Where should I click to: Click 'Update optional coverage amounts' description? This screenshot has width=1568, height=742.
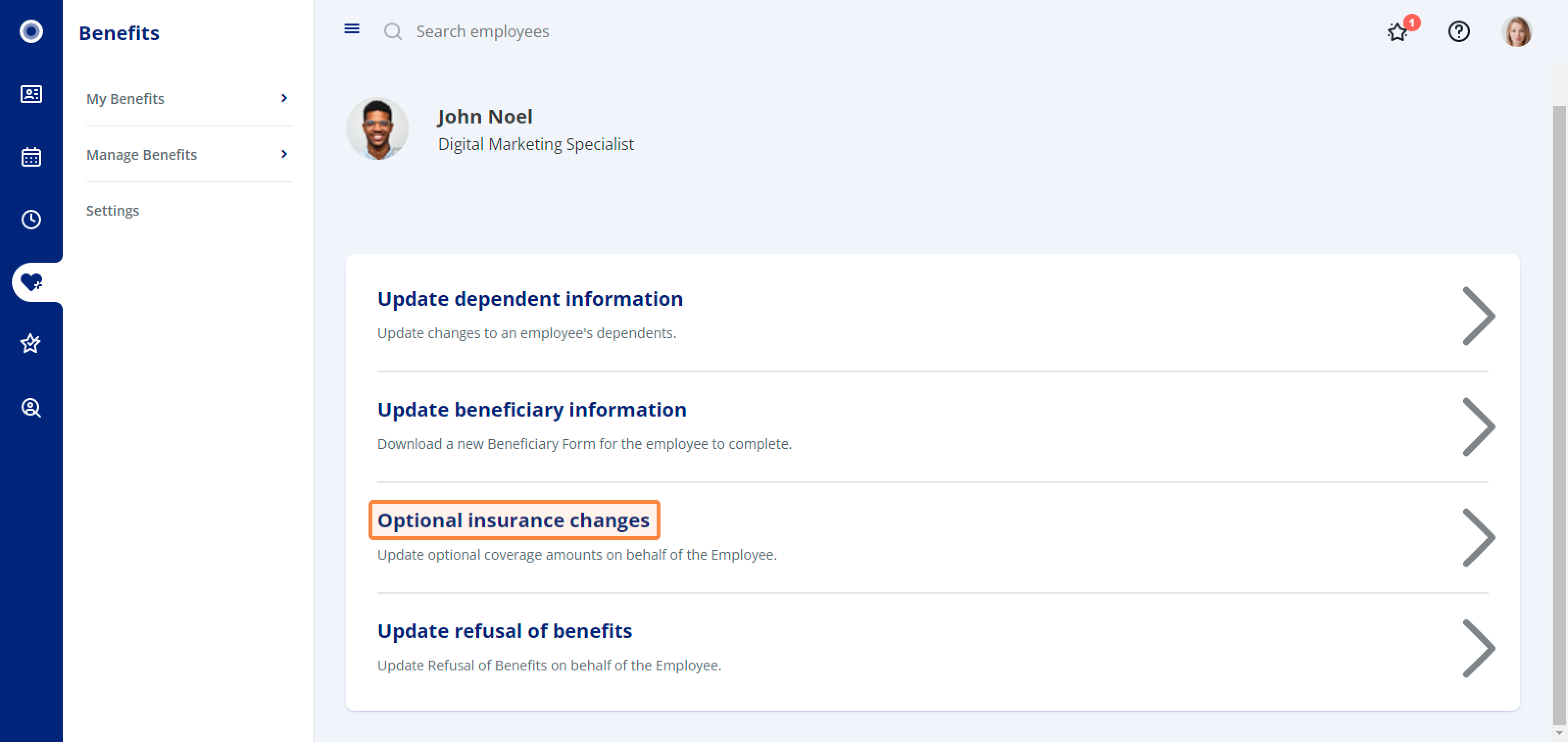pos(577,554)
